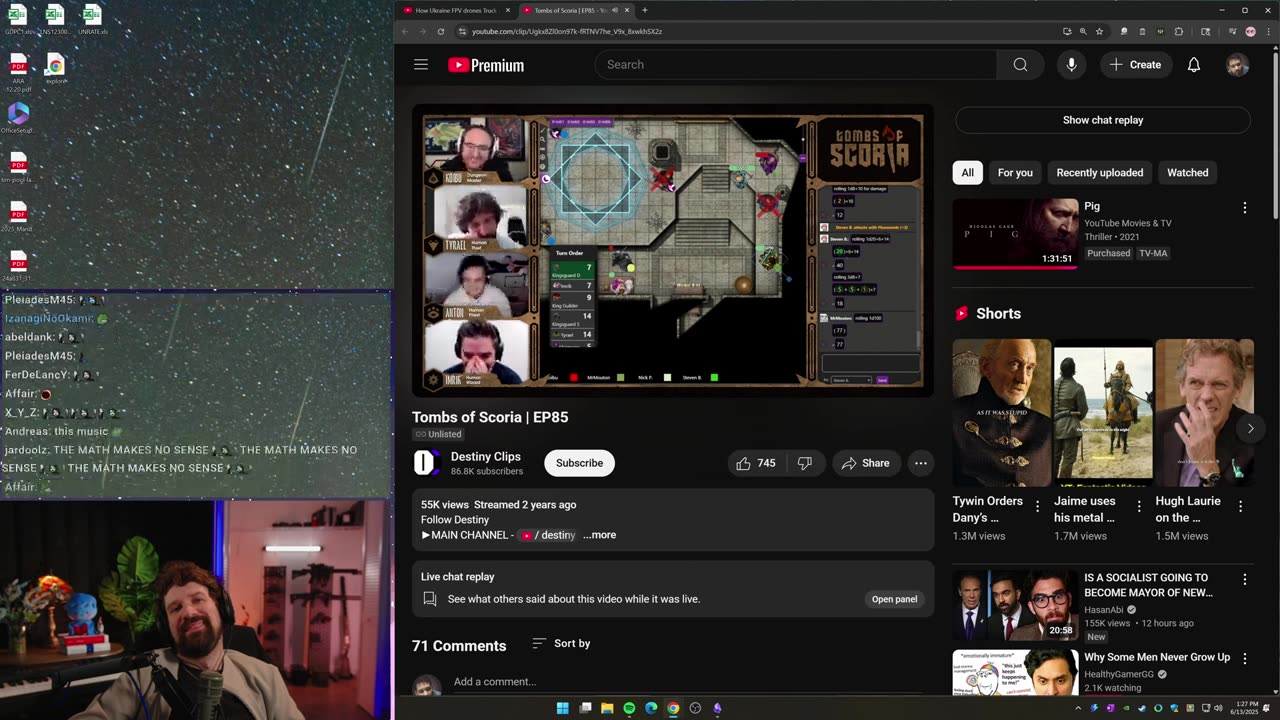1280x720 pixels.
Task: Open the Office Setup desktop icon
Action: (18, 118)
